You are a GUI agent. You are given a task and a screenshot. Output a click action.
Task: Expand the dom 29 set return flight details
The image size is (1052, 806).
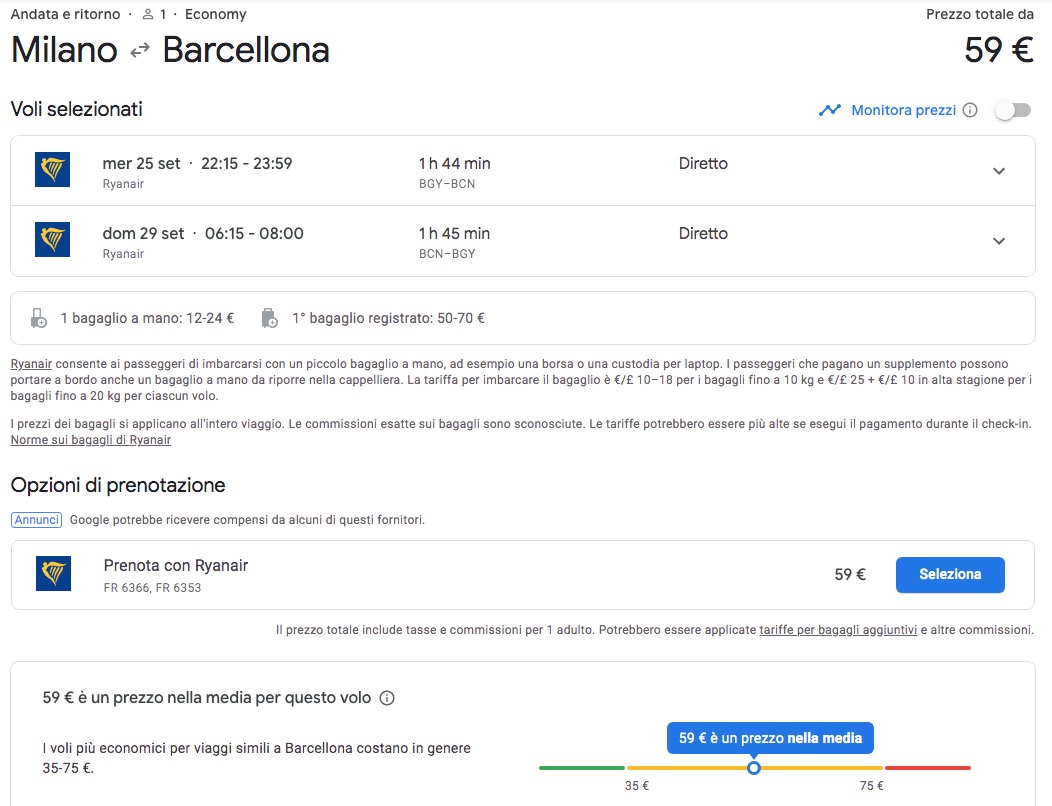tap(998, 241)
